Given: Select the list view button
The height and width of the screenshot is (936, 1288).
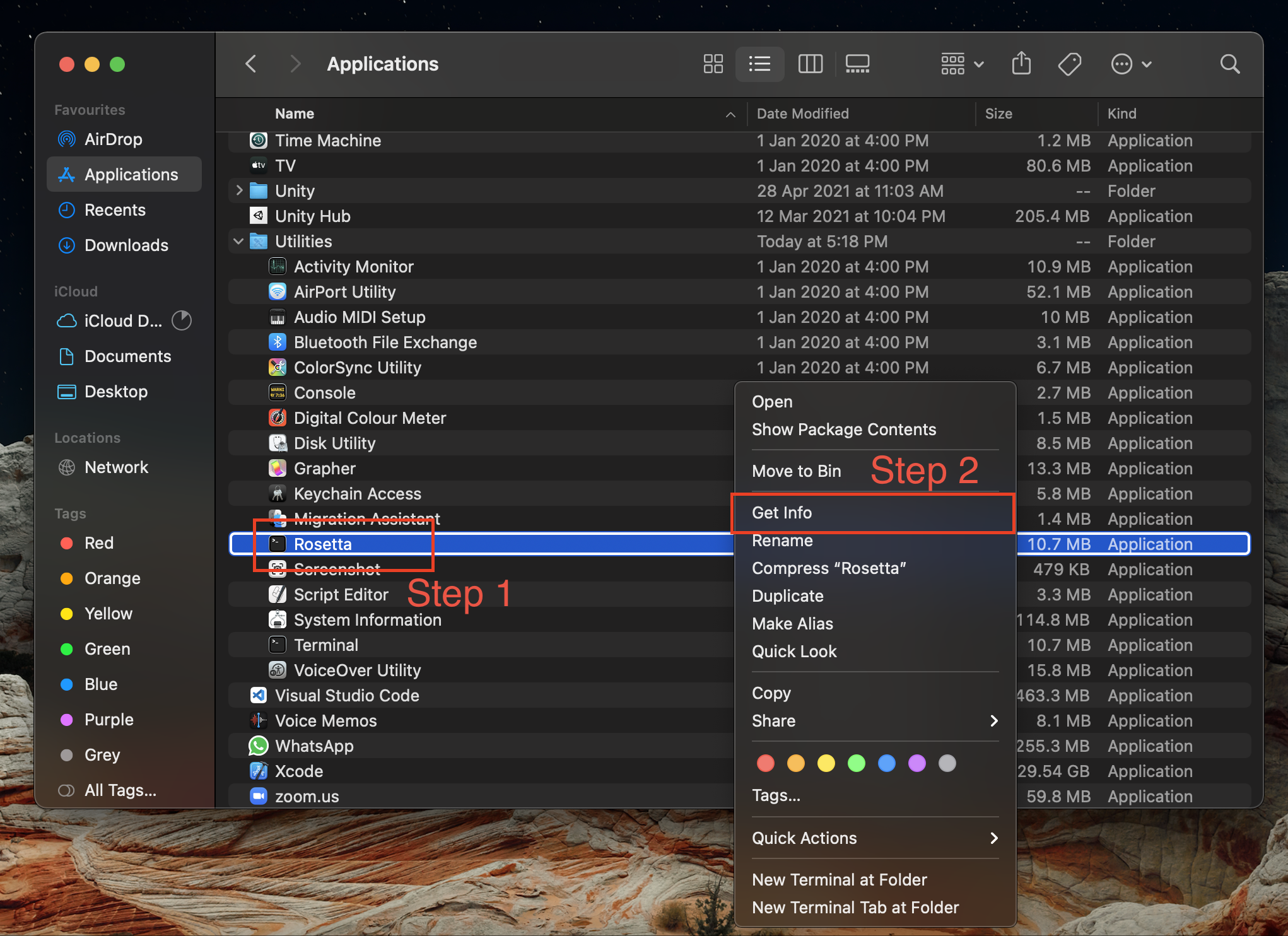Looking at the screenshot, I should tap(759, 64).
